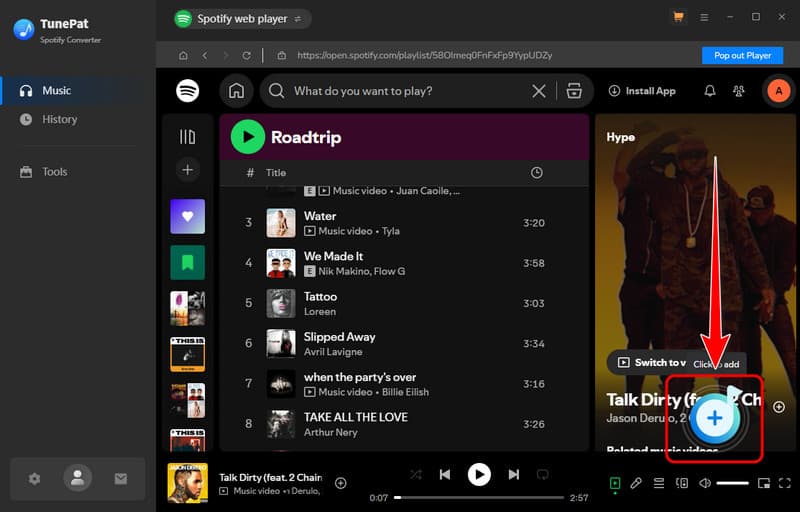Toggle Now Playing view
Viewport: 800px width, 512px height.
click(615, 484)
